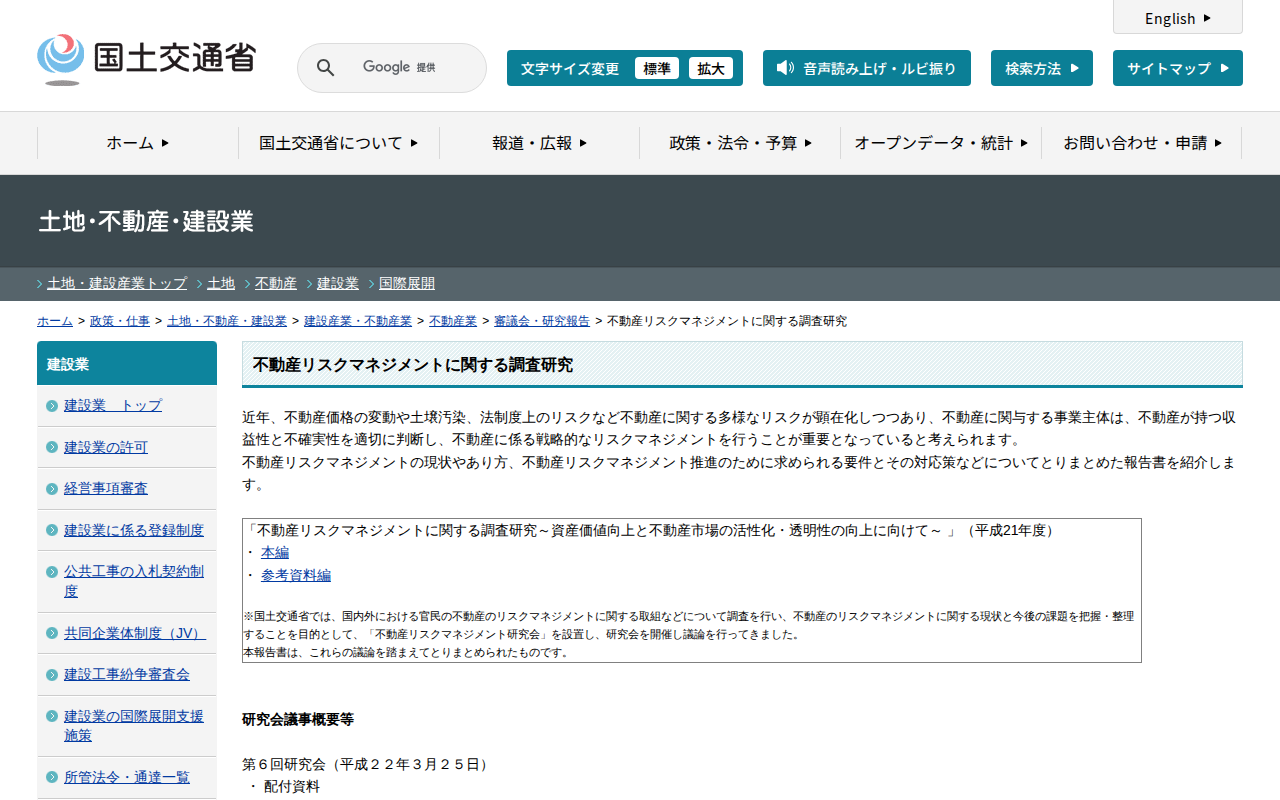Viewport: 1280px width, 800px height.
Task: Click 政策・仕事 in the breadcrumb
Action: (x=120, y=321)
